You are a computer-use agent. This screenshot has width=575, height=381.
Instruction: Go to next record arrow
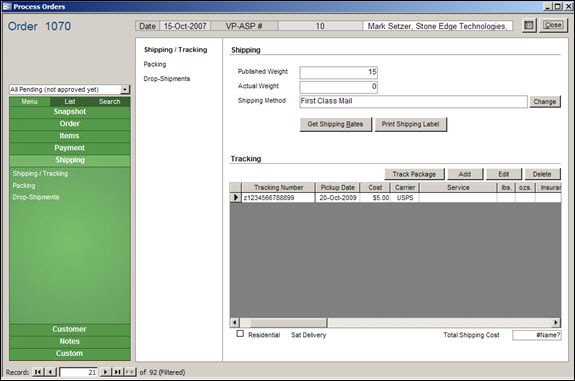point(105,372)
